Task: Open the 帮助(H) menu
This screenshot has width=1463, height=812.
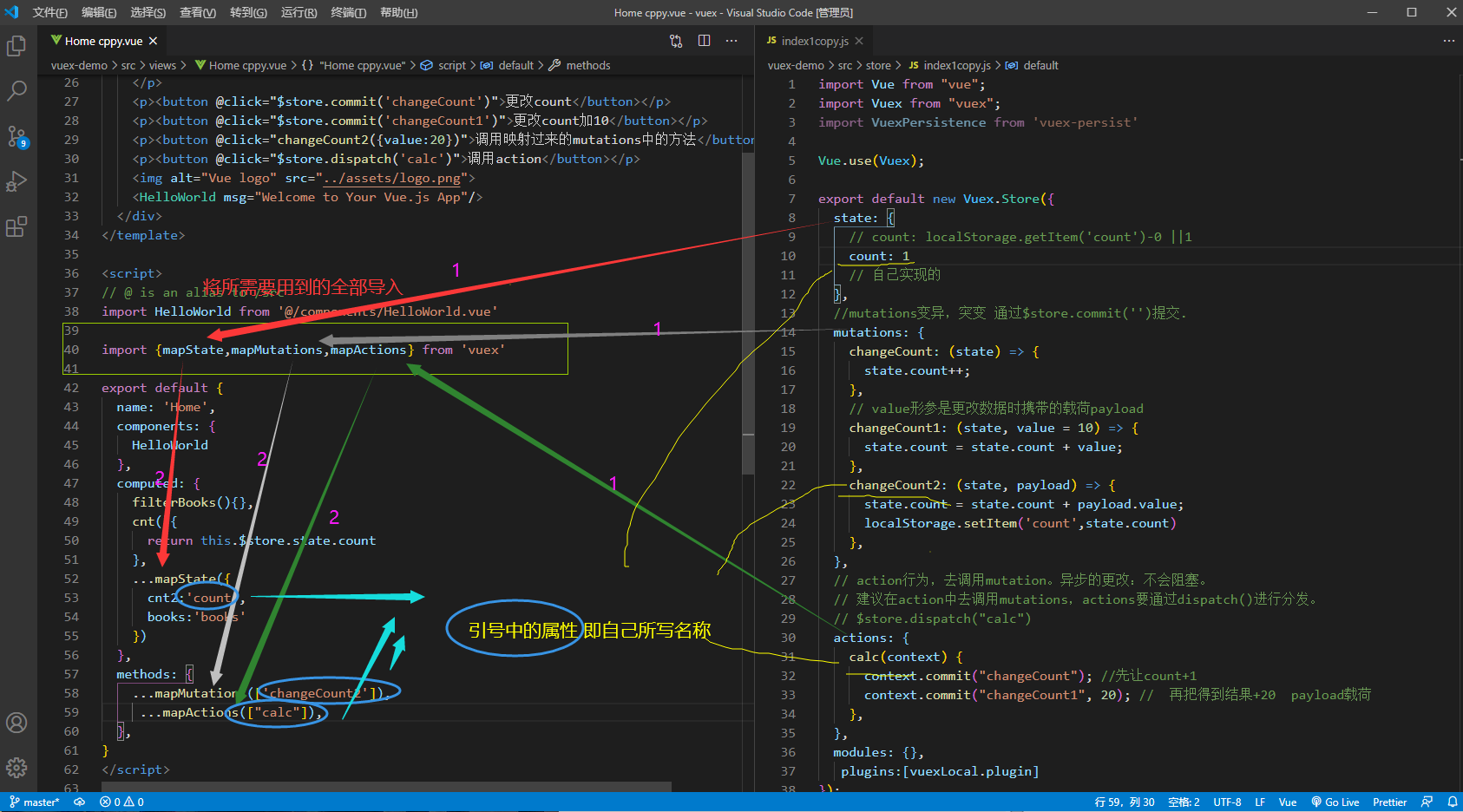Action: pyautogui.click(x=399, y=12)
